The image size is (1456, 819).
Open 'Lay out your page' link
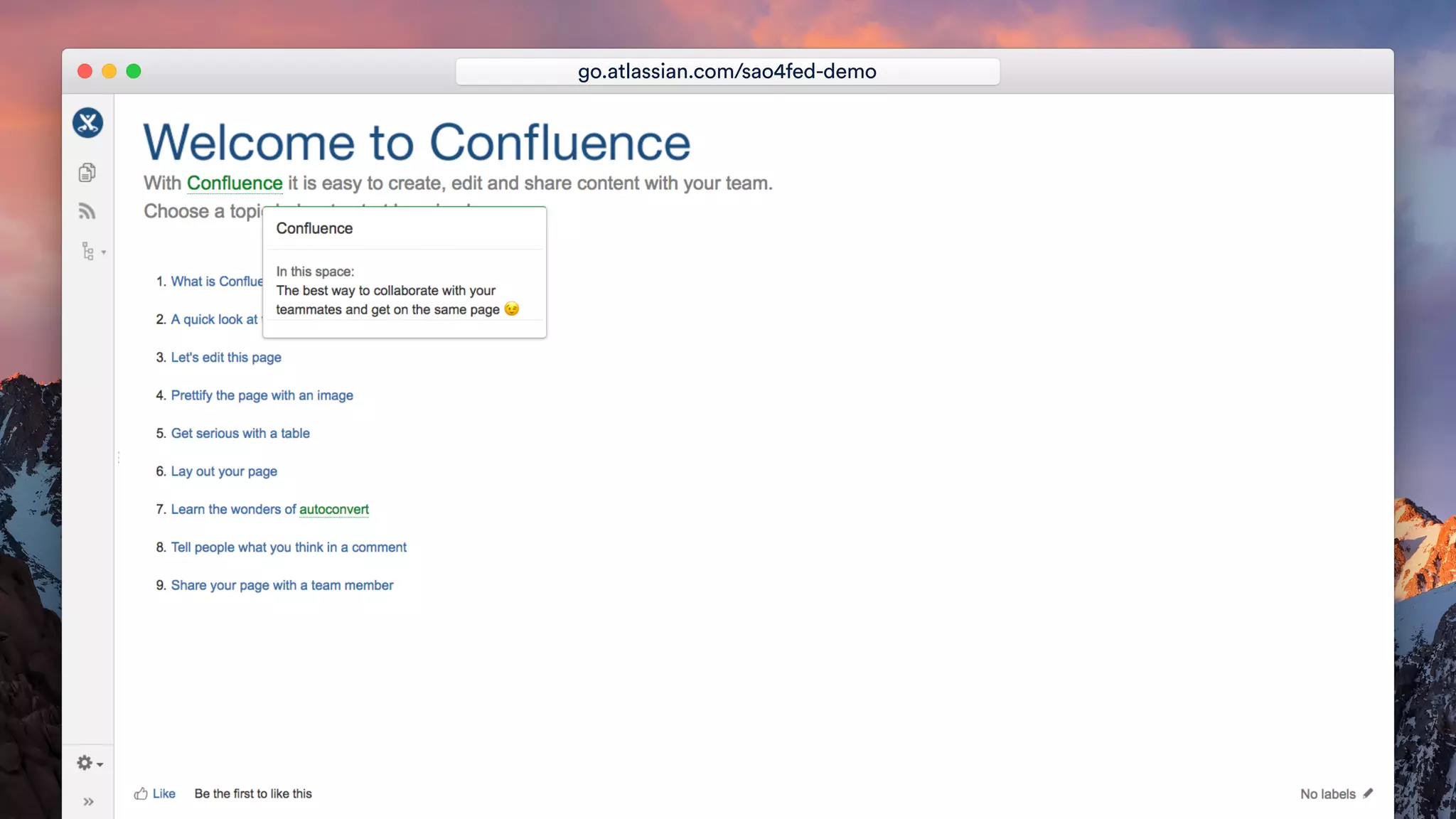pos(224,471)
